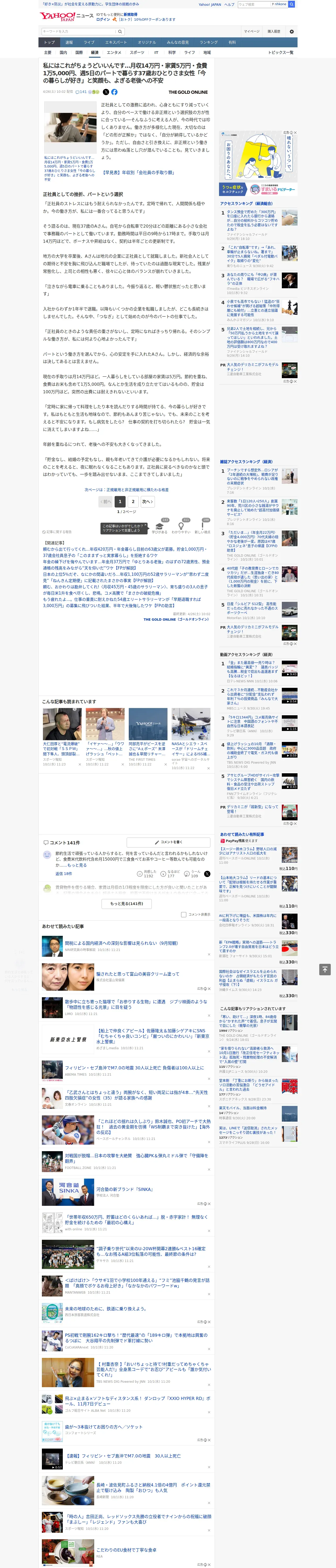Open the ライブ tab
This screenshot has width=336, height=1568.
(89, 43)
